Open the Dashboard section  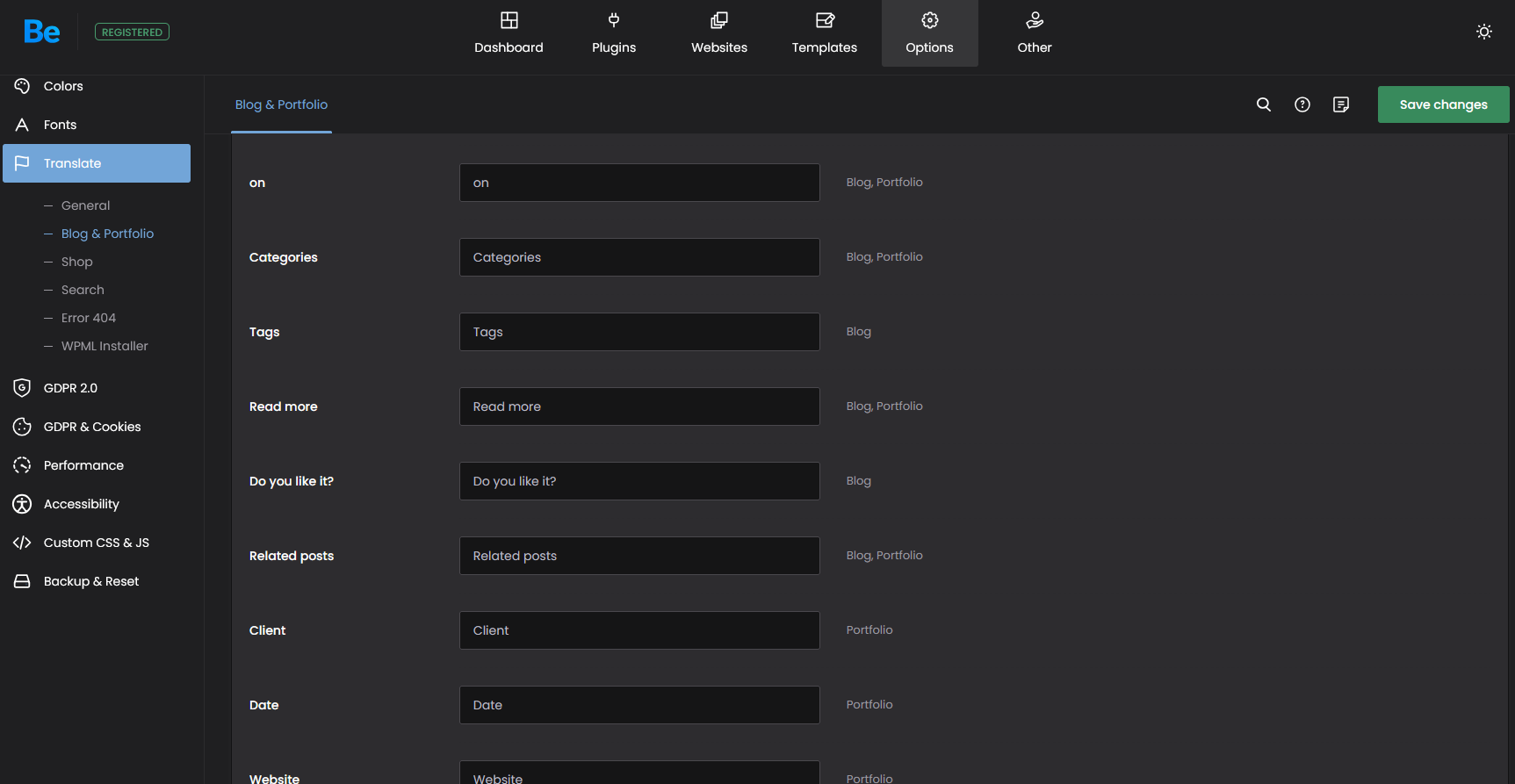coord(509,33)
